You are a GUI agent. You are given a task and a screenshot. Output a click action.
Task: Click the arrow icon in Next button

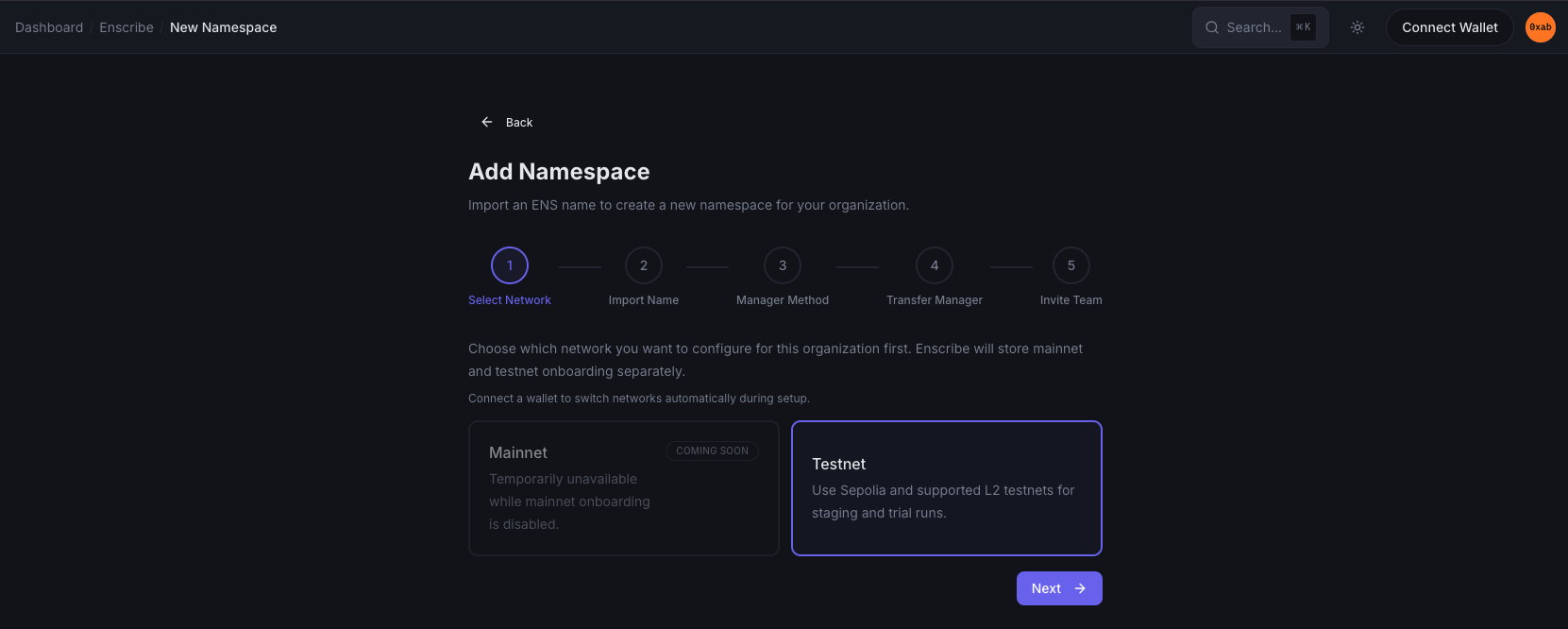click(x=1080, y=588)
